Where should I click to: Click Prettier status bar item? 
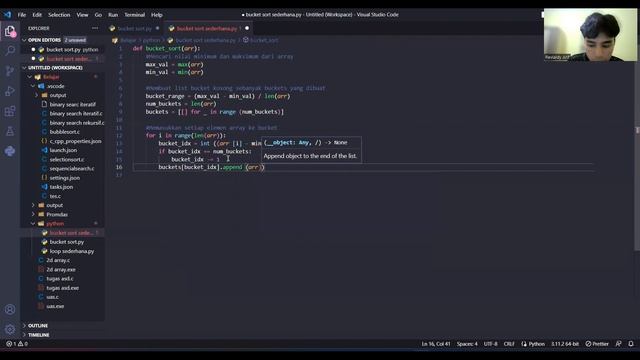(x=597, y=344)
